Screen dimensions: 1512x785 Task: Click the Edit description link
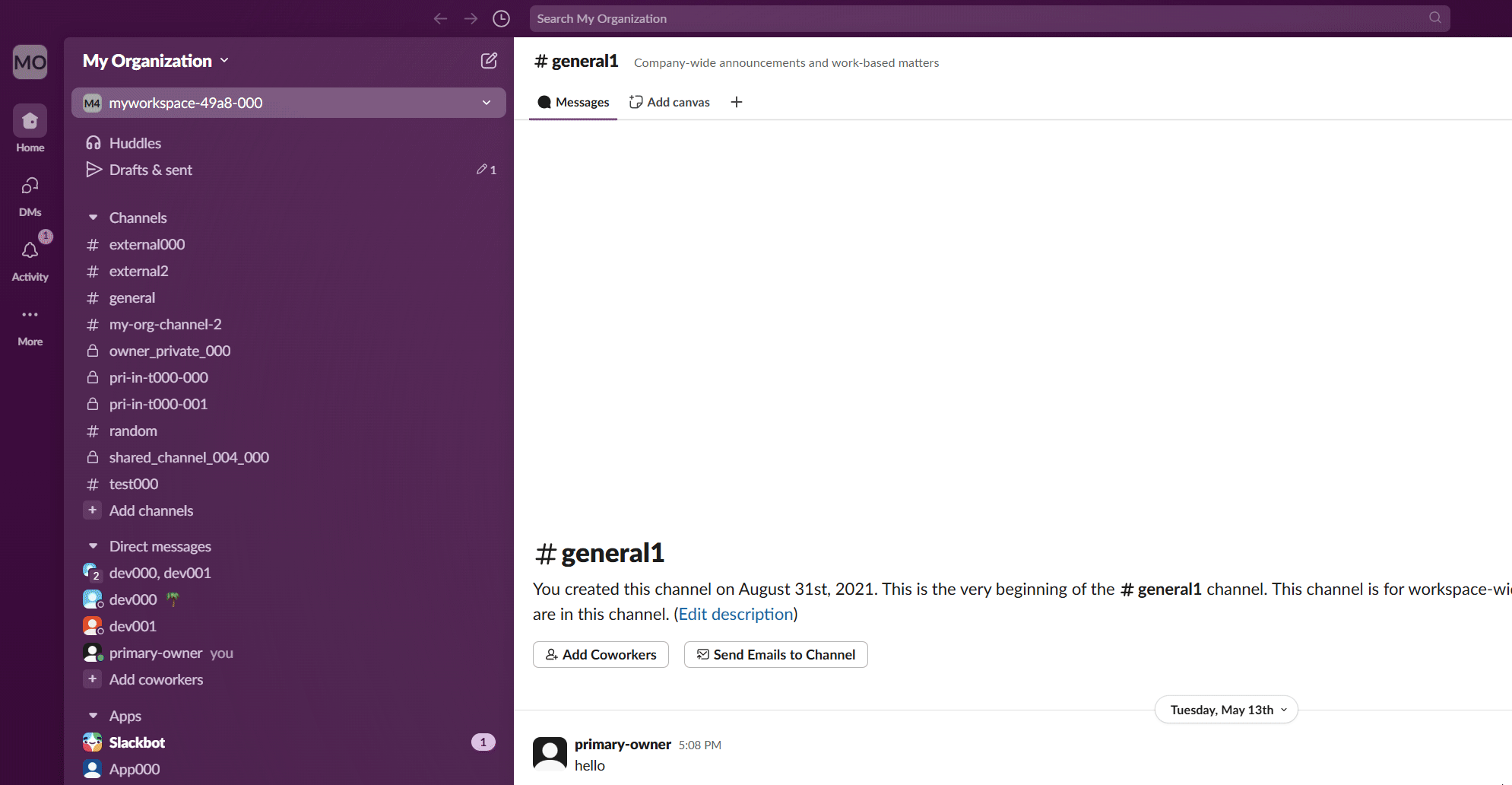(x=736, y=614)
